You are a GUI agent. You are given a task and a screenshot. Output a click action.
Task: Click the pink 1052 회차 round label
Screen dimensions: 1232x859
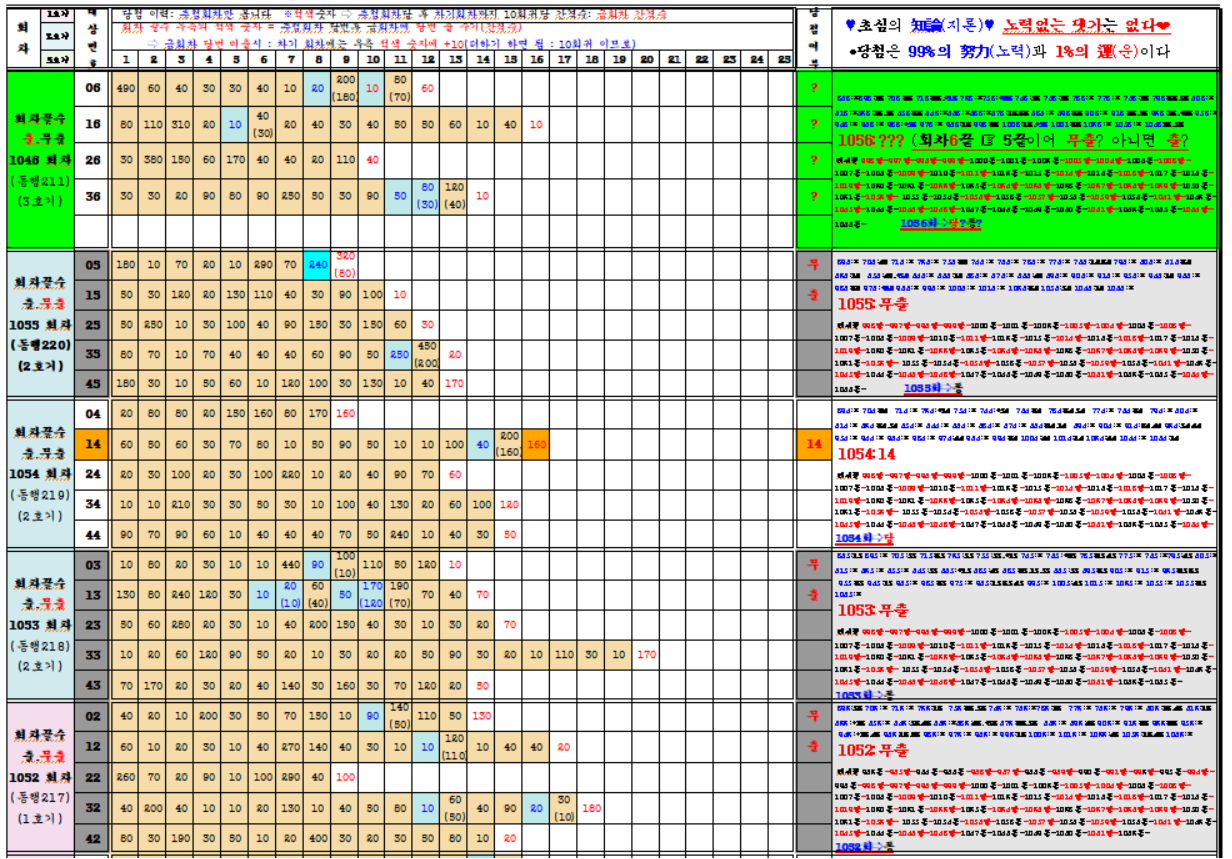[x=39, y=775]
